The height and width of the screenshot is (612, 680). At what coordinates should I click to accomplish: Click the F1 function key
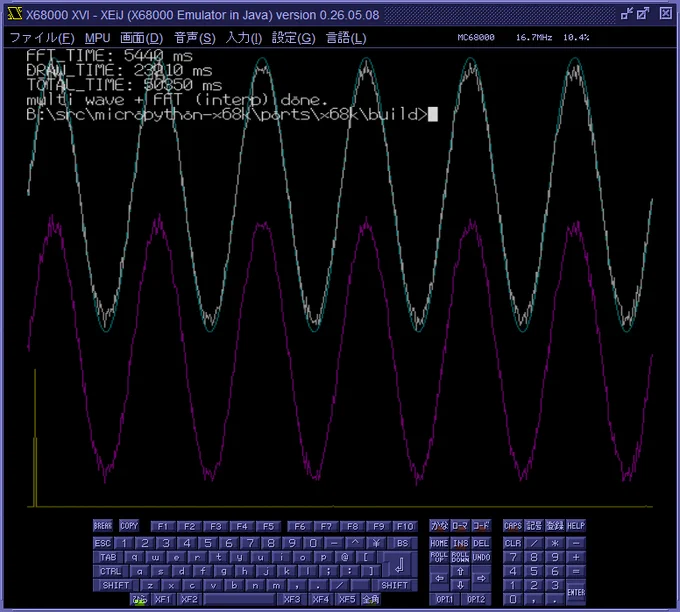pyautogui.click(x=163, y=526)
